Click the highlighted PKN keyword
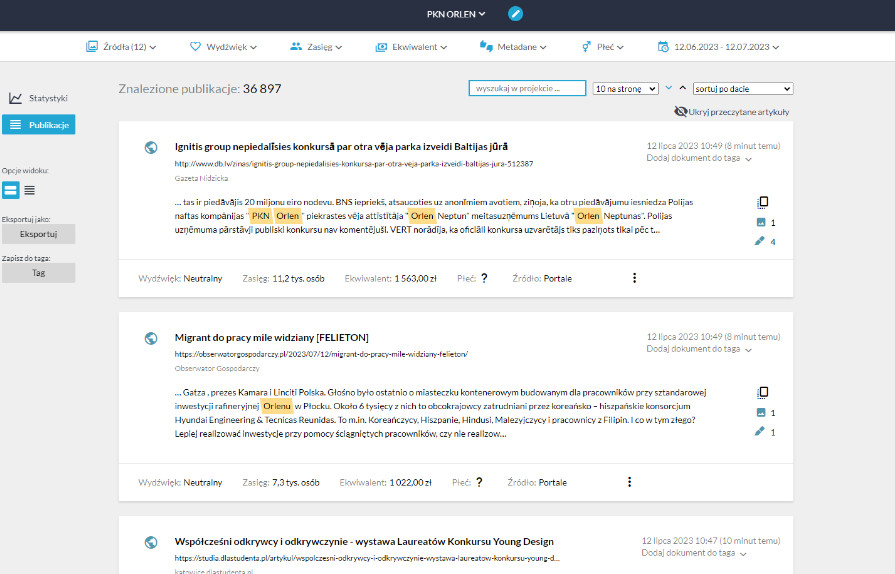895x574 pixels. (260, 216)
